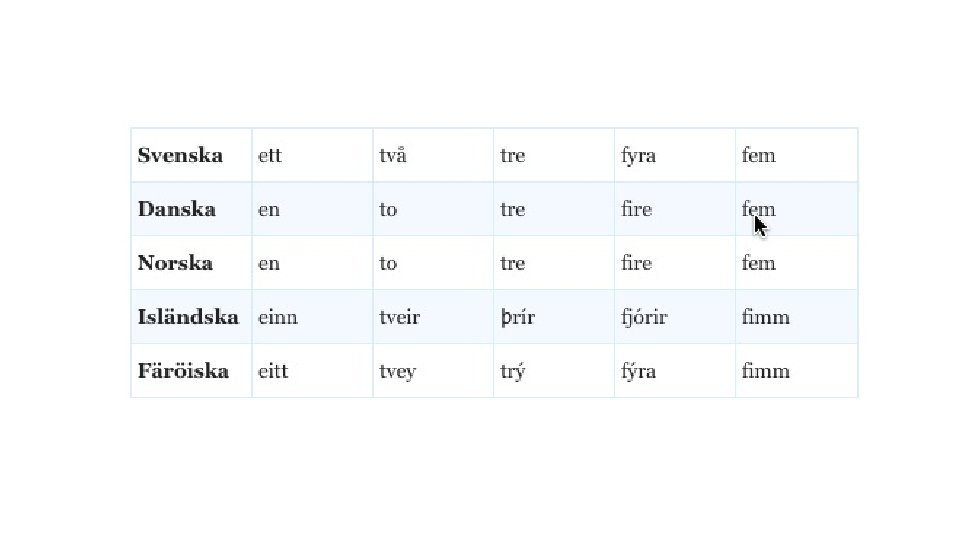Click the Faroese word 'eitt'
The height and width of the screenshot is (540, 960).
tap(273, 371)
